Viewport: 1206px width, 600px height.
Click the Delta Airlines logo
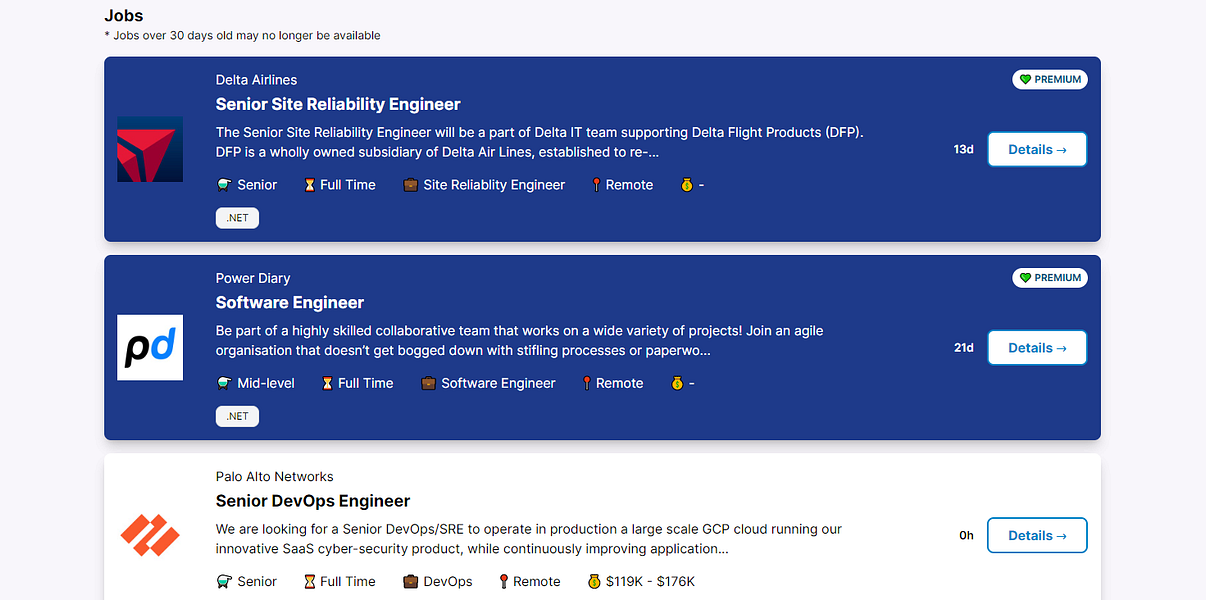click(x=150, y=149)
